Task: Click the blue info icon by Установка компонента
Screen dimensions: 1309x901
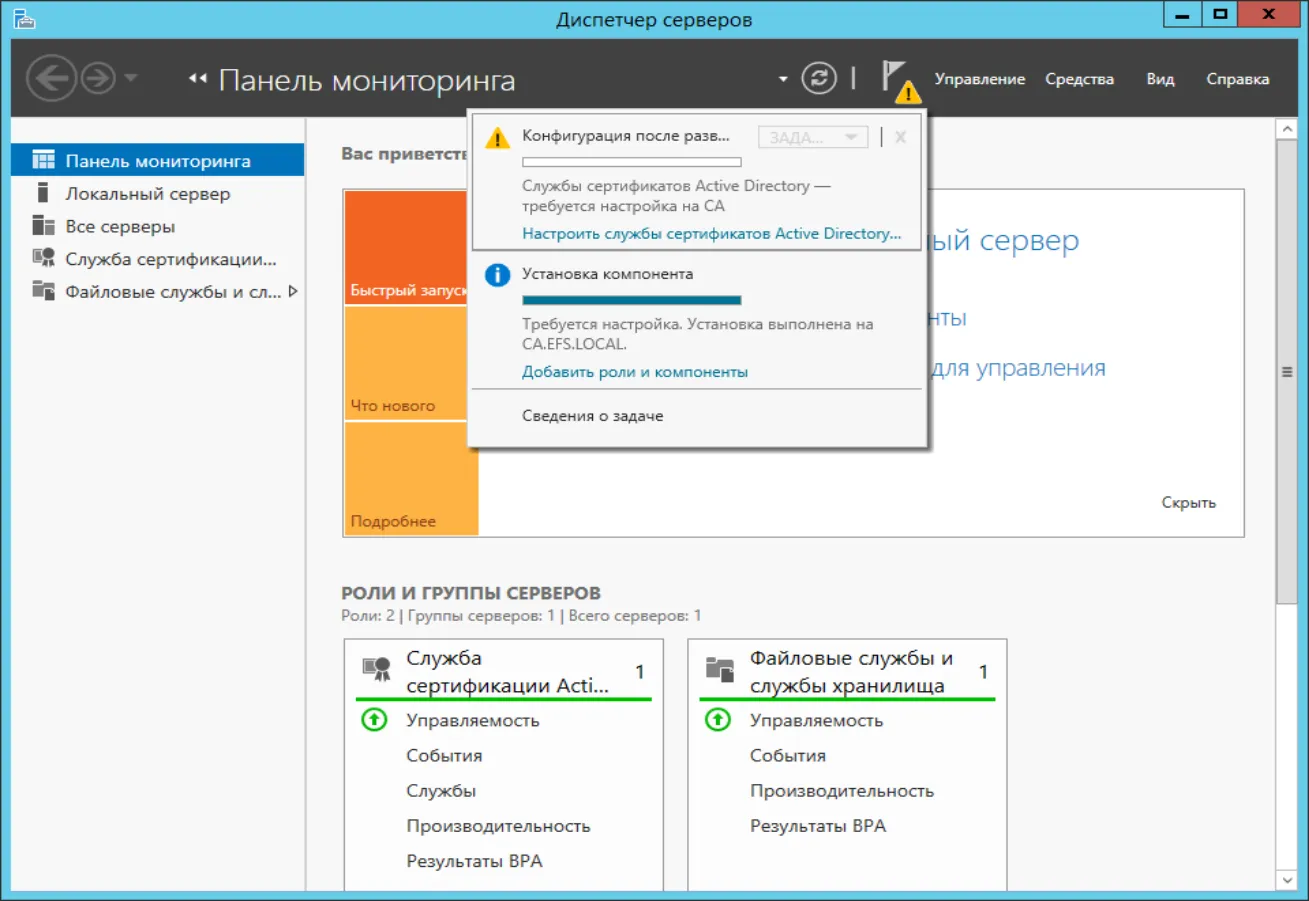Action: [x=497, y=275]
